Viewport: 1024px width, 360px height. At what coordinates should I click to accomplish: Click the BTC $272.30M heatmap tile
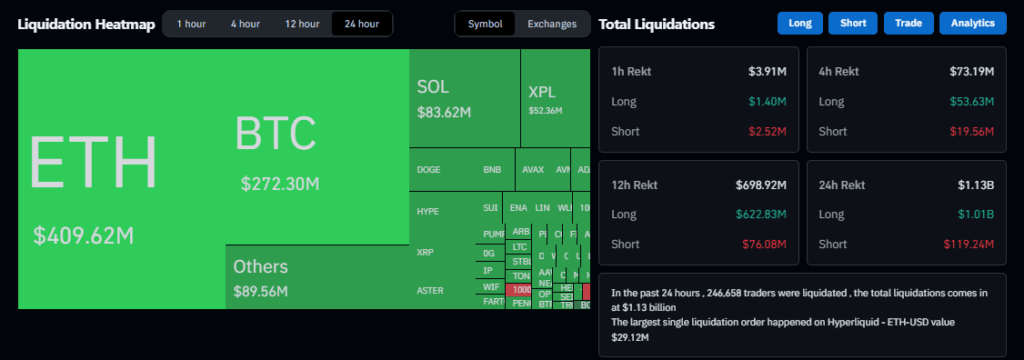pyautogui.click(x=317, y=147)
